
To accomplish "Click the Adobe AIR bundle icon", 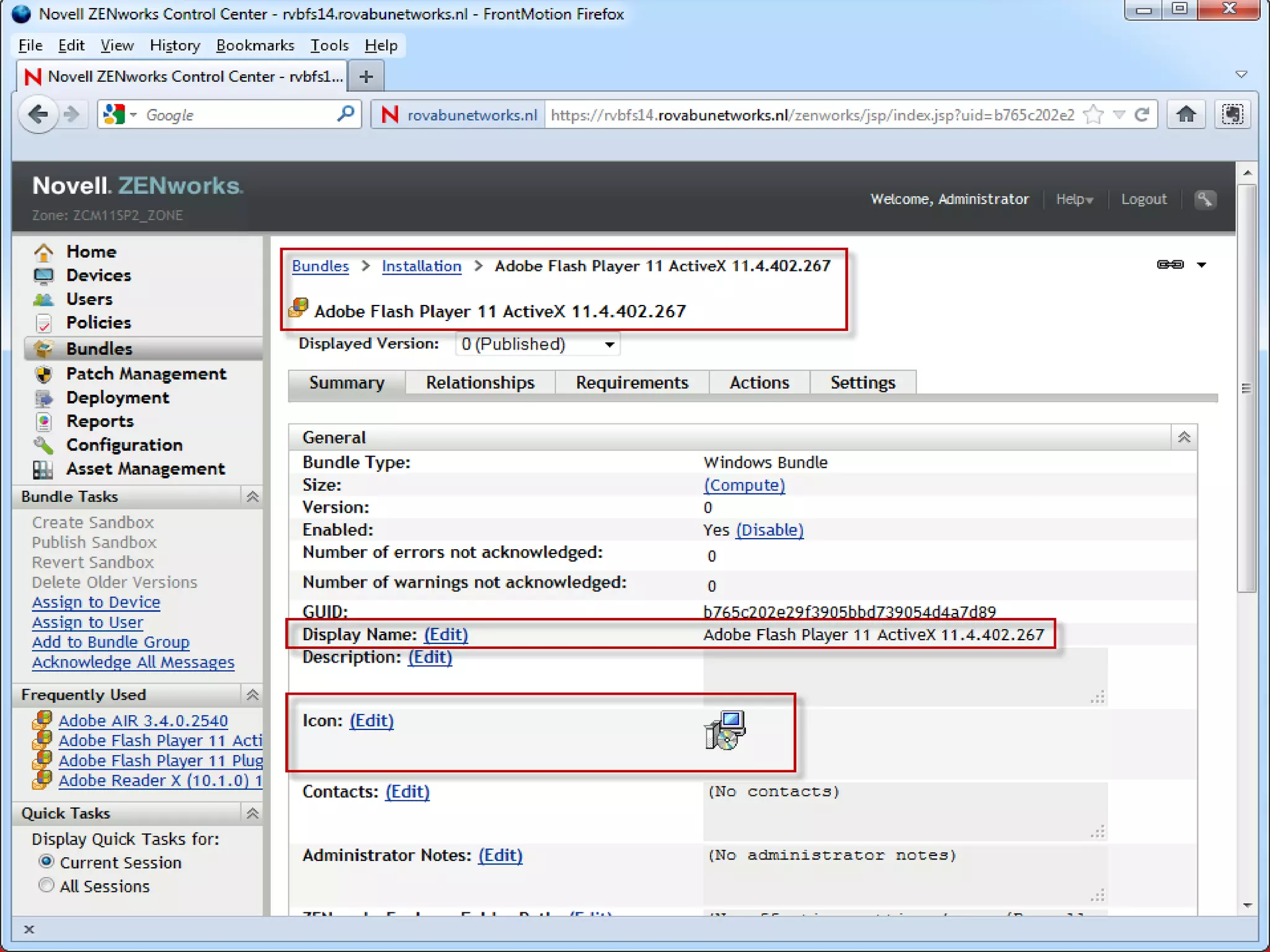I will click(42, 720).
